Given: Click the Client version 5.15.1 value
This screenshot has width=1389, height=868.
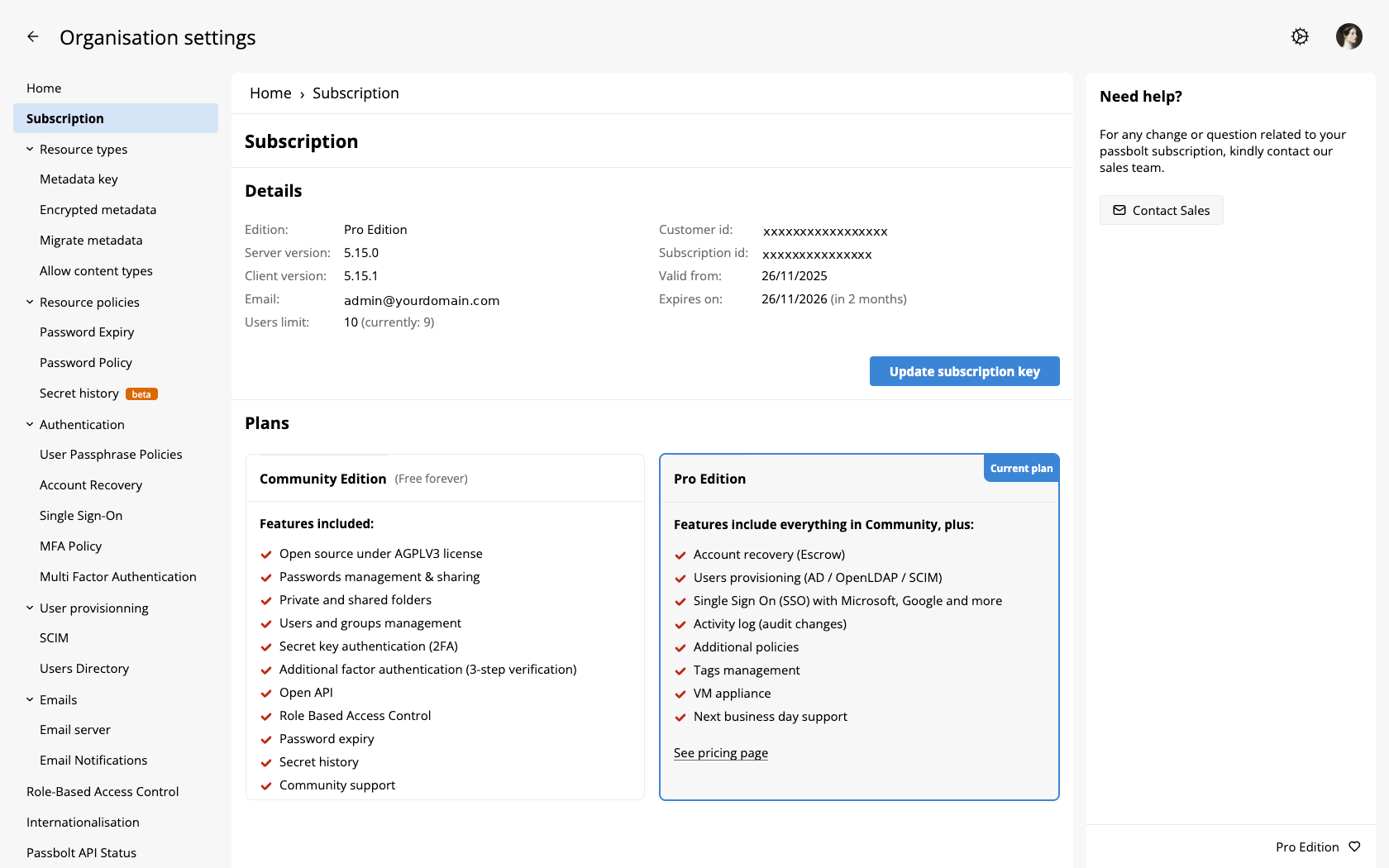Looking at the screenshot, I should (360, 276).
